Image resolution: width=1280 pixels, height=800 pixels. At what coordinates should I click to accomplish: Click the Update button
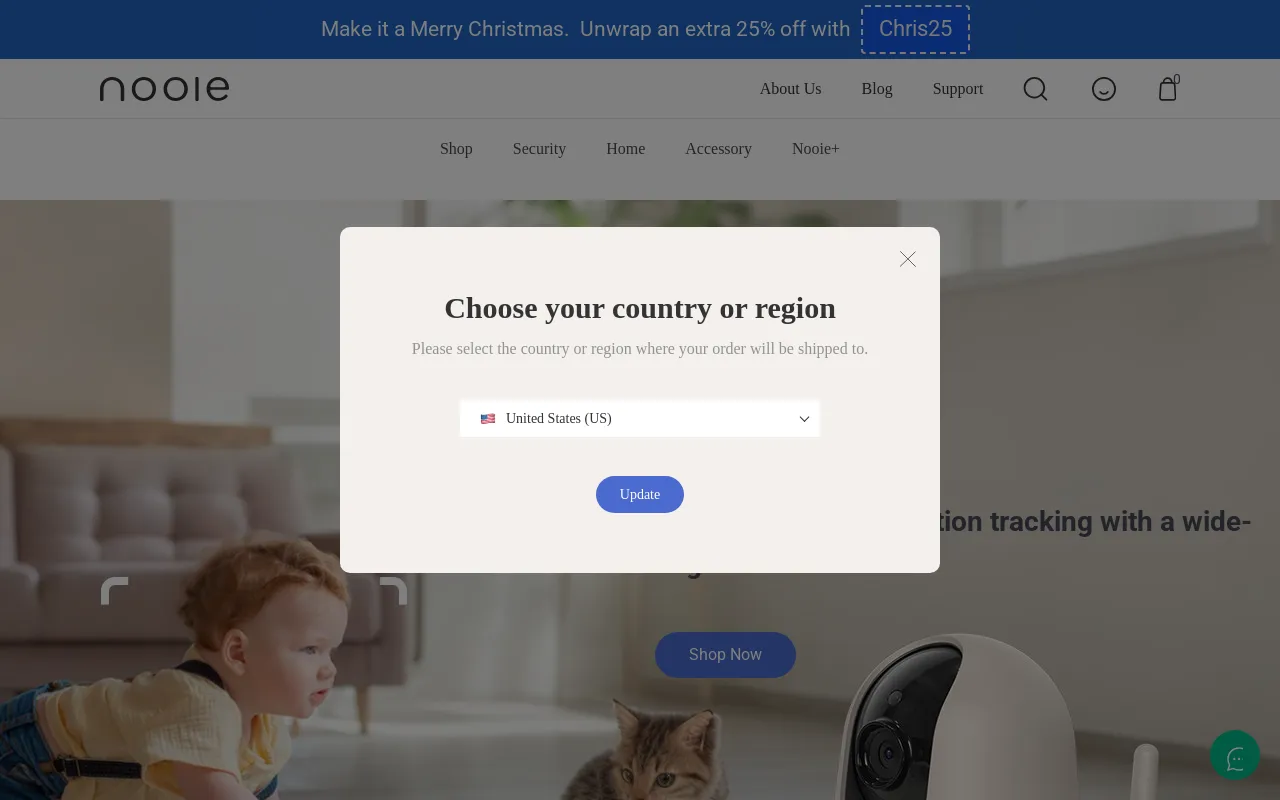(640, 494)
